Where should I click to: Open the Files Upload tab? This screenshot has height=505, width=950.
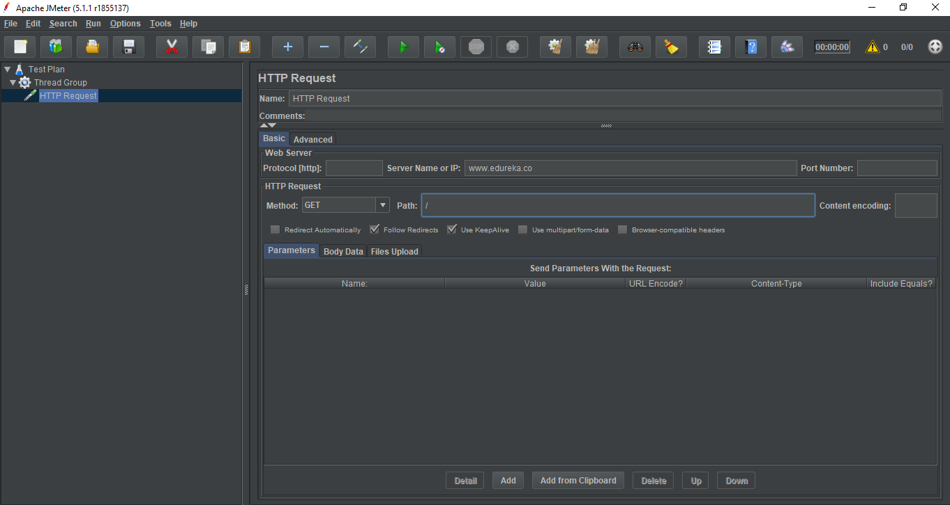coord(394,251)
